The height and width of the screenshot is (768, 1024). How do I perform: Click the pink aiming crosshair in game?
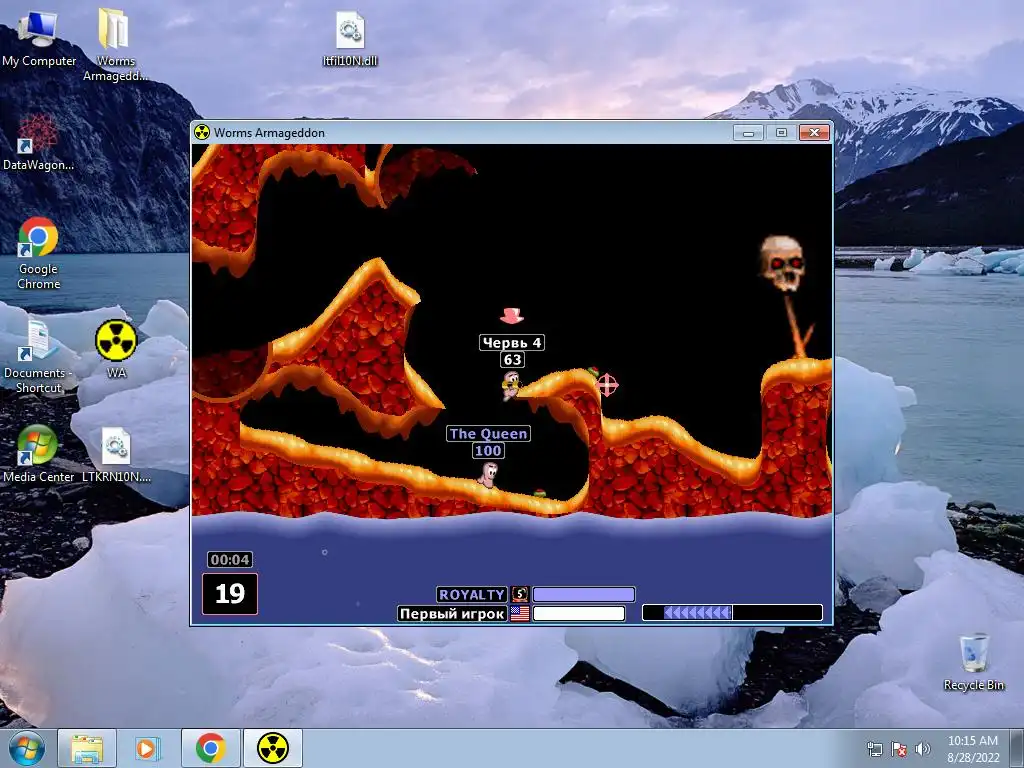[607, 385]
